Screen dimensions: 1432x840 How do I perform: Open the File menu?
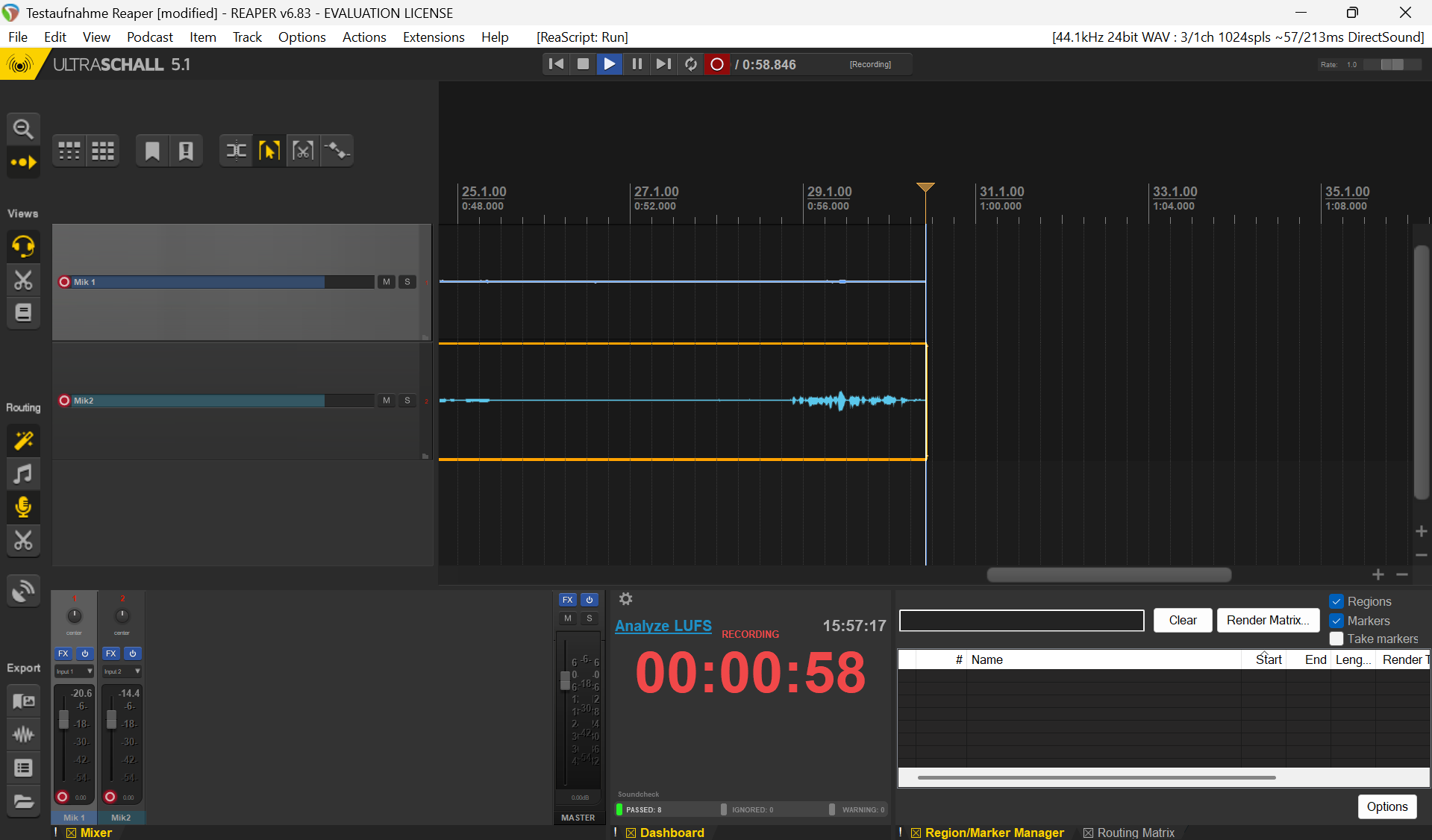(x=18, y=37)
